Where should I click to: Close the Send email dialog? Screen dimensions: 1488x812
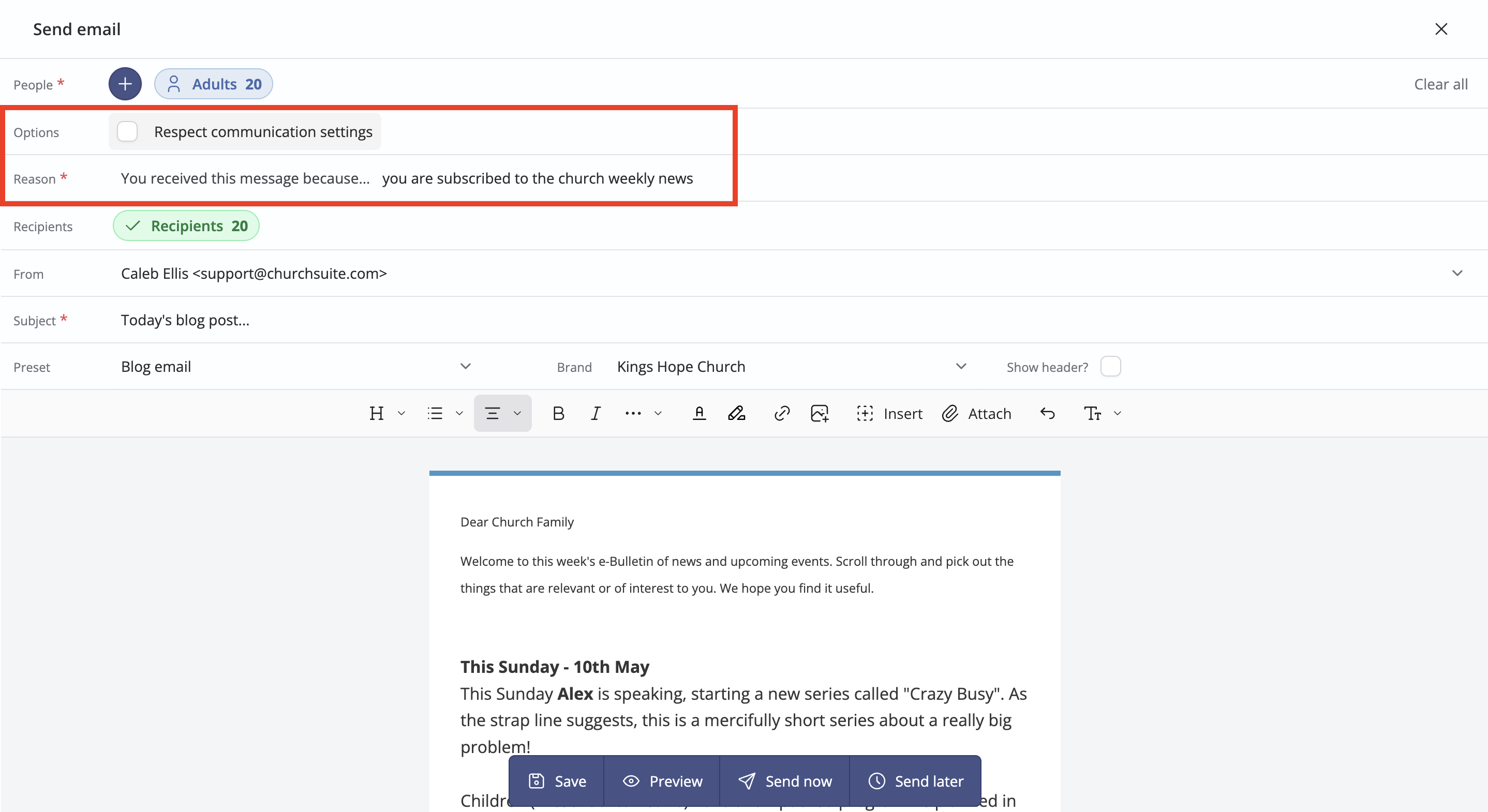pos(1441,29)
